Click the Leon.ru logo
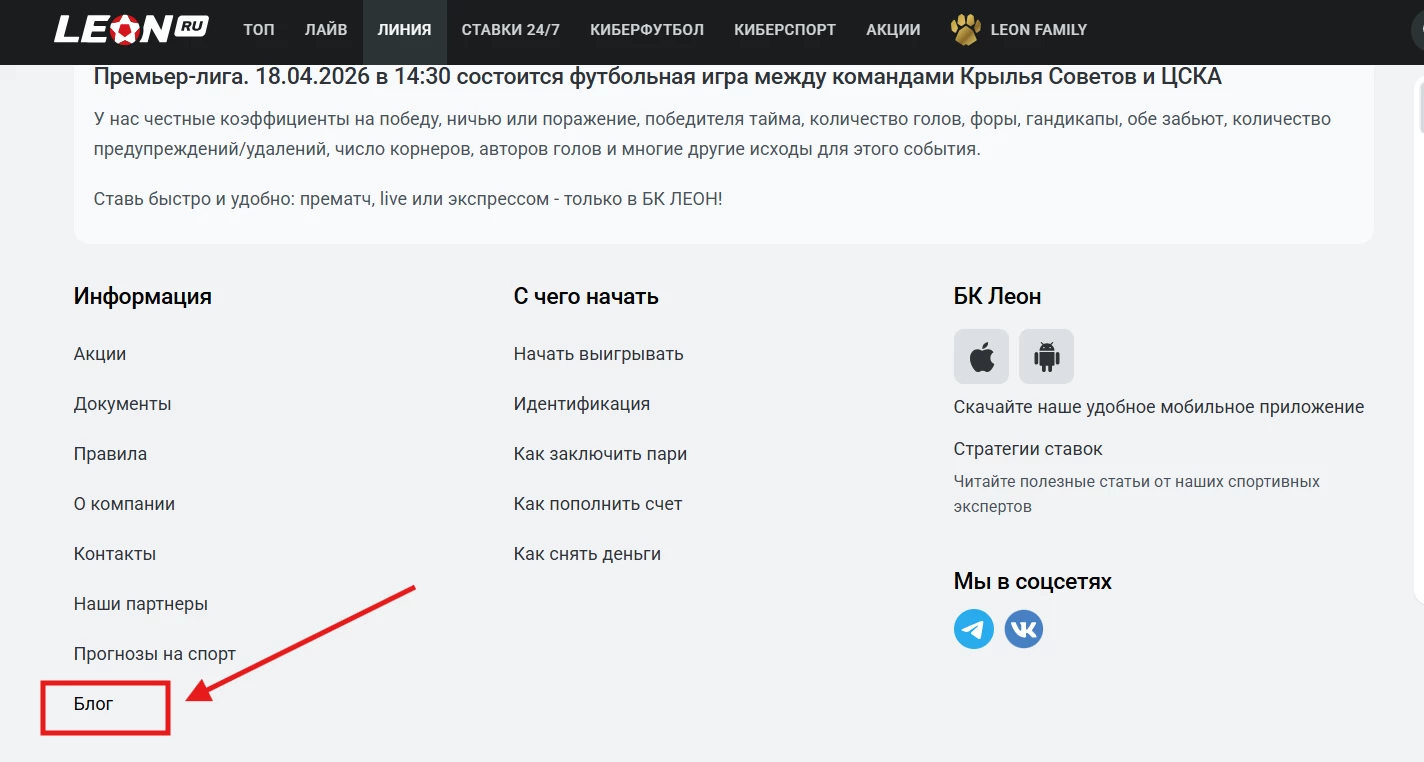The width and height of the screenshot is (1424, 762). point(131,30)
